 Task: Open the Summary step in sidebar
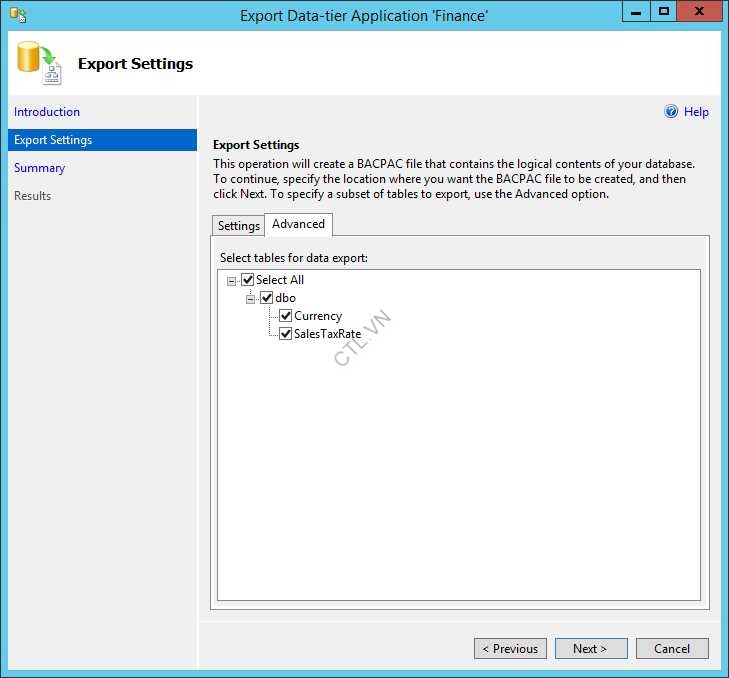pyautogui.click(x=40, y=168)
